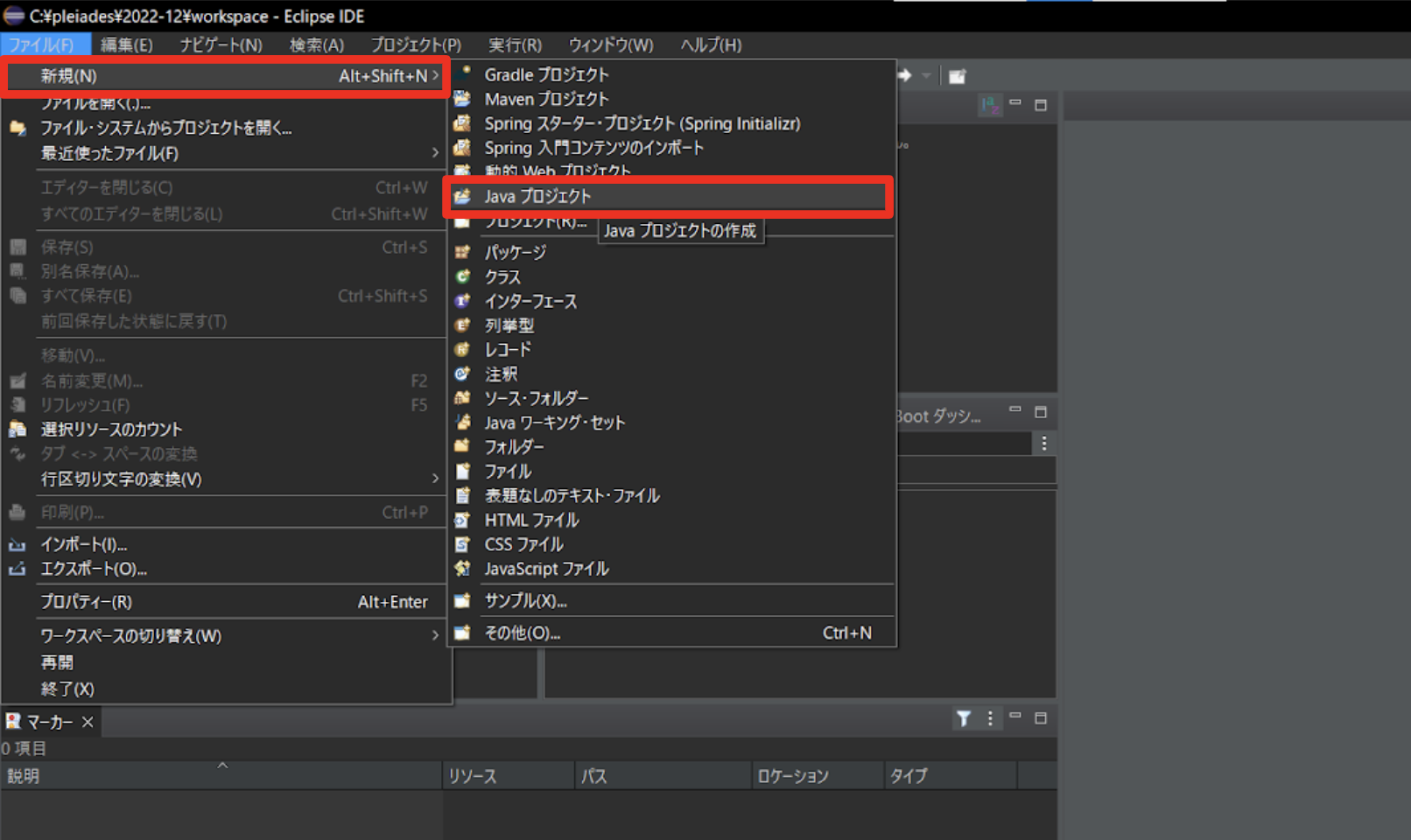Click the パッケージ package icon

tap(462, 252)
